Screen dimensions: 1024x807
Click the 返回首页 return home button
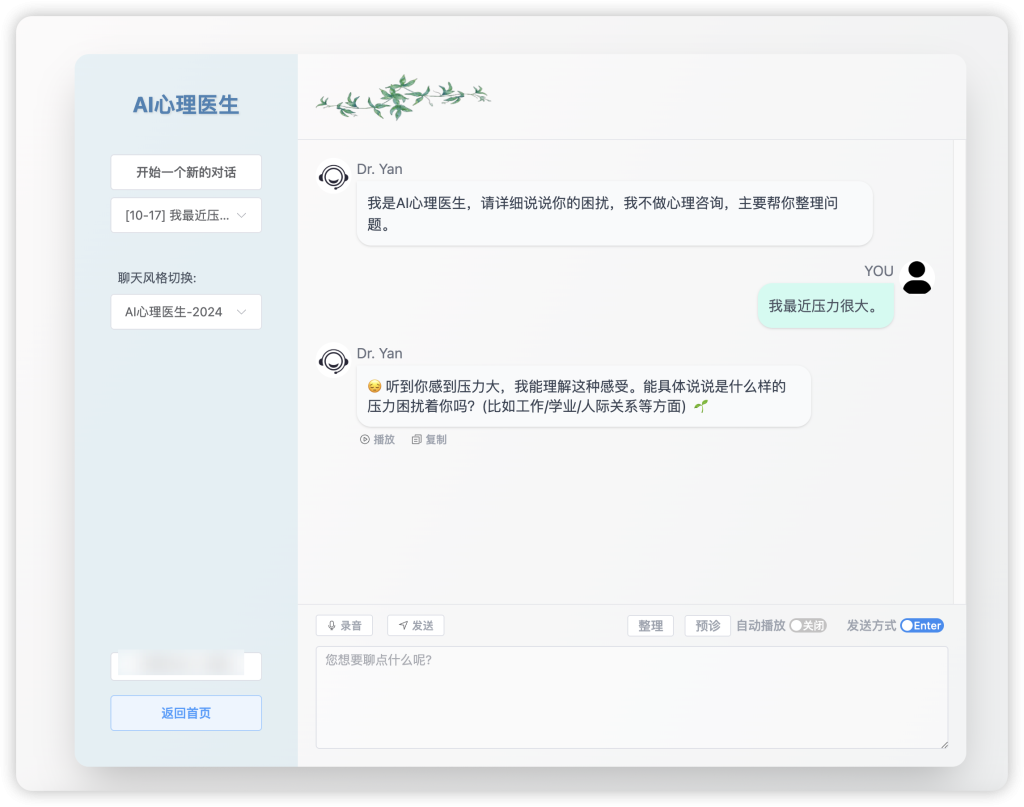tap(186, 713)
